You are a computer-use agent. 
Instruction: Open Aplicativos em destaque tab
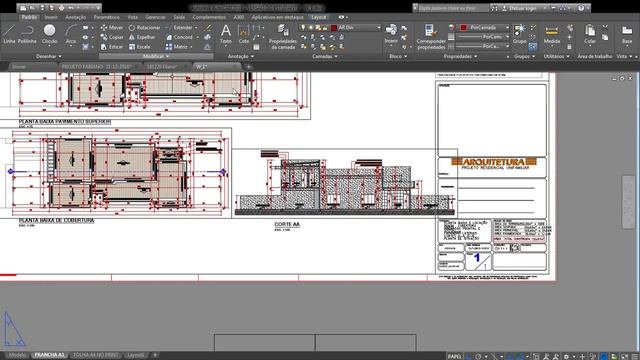coord(278,17)
